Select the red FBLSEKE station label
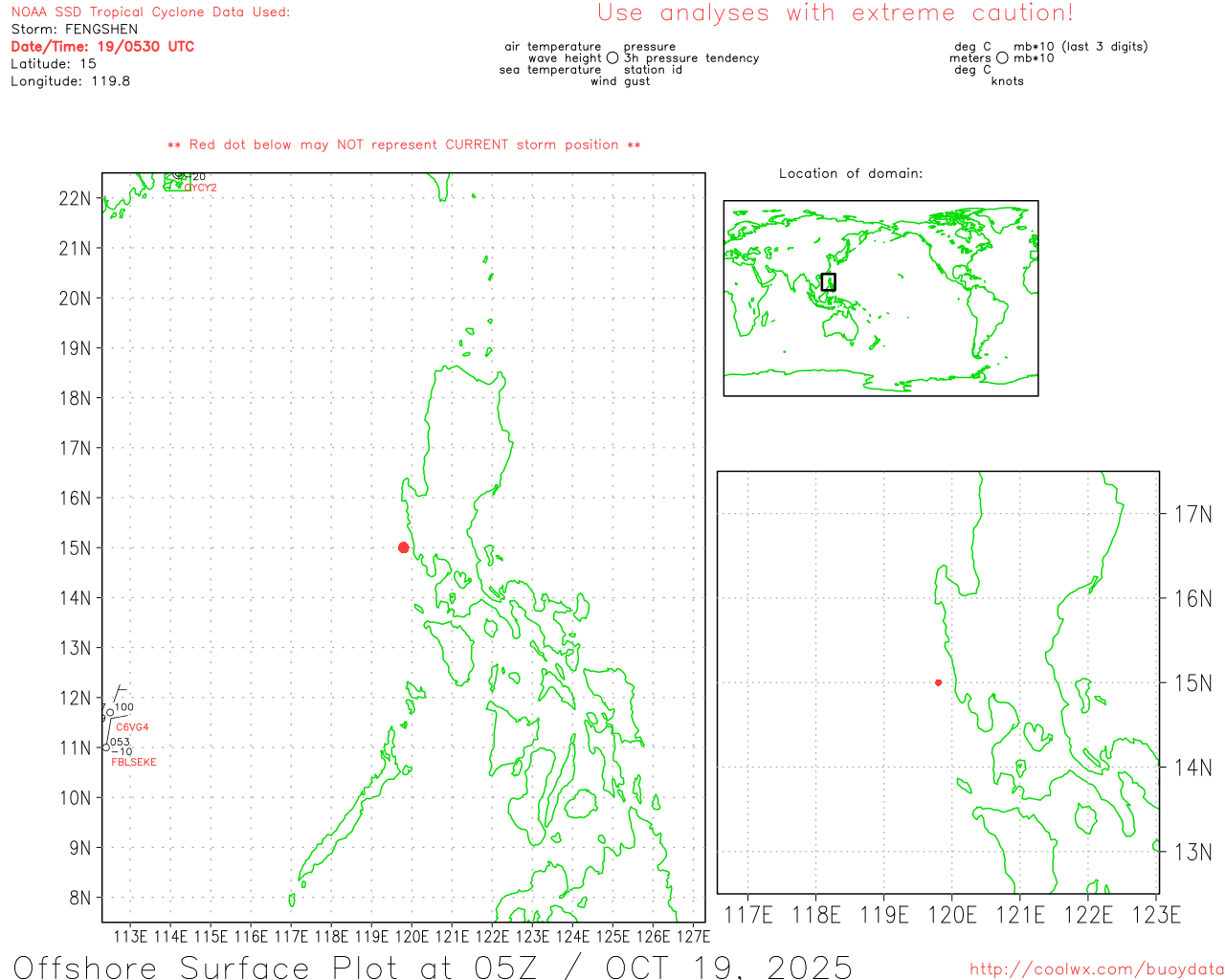The width and height of the screenshot is (1225, 980). click(x=134, y=763)
